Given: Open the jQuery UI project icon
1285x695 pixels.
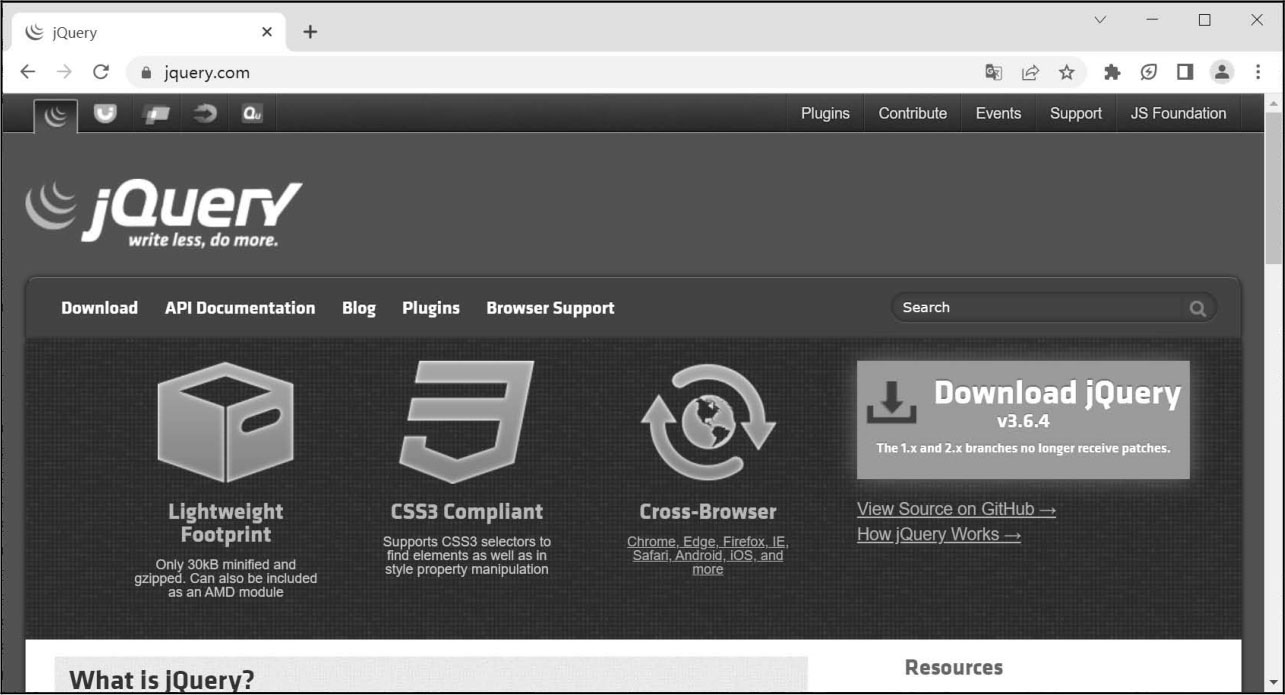Looking at the screenshot, I should pyautogui.click(x=104, y=113).
